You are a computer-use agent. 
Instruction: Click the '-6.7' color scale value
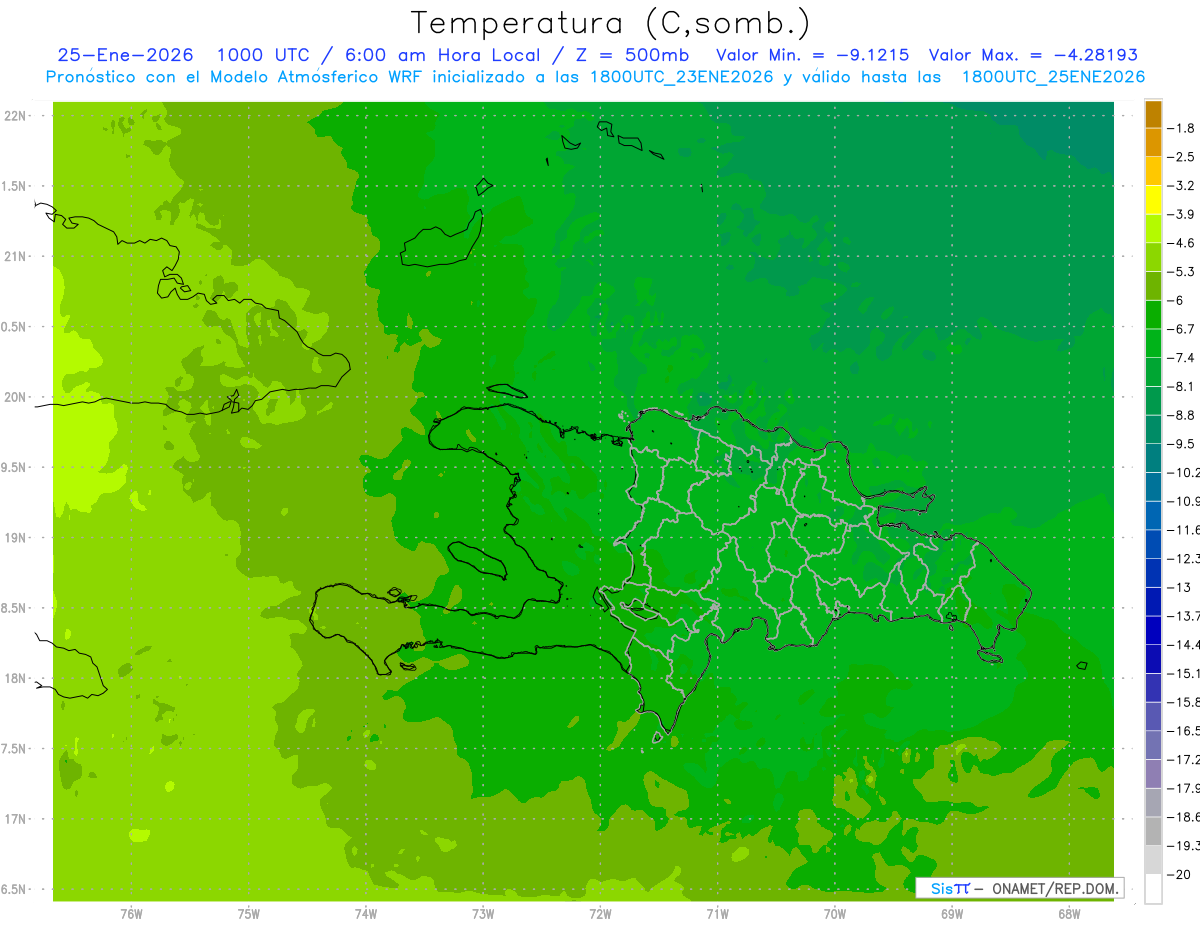point(1182,329)
